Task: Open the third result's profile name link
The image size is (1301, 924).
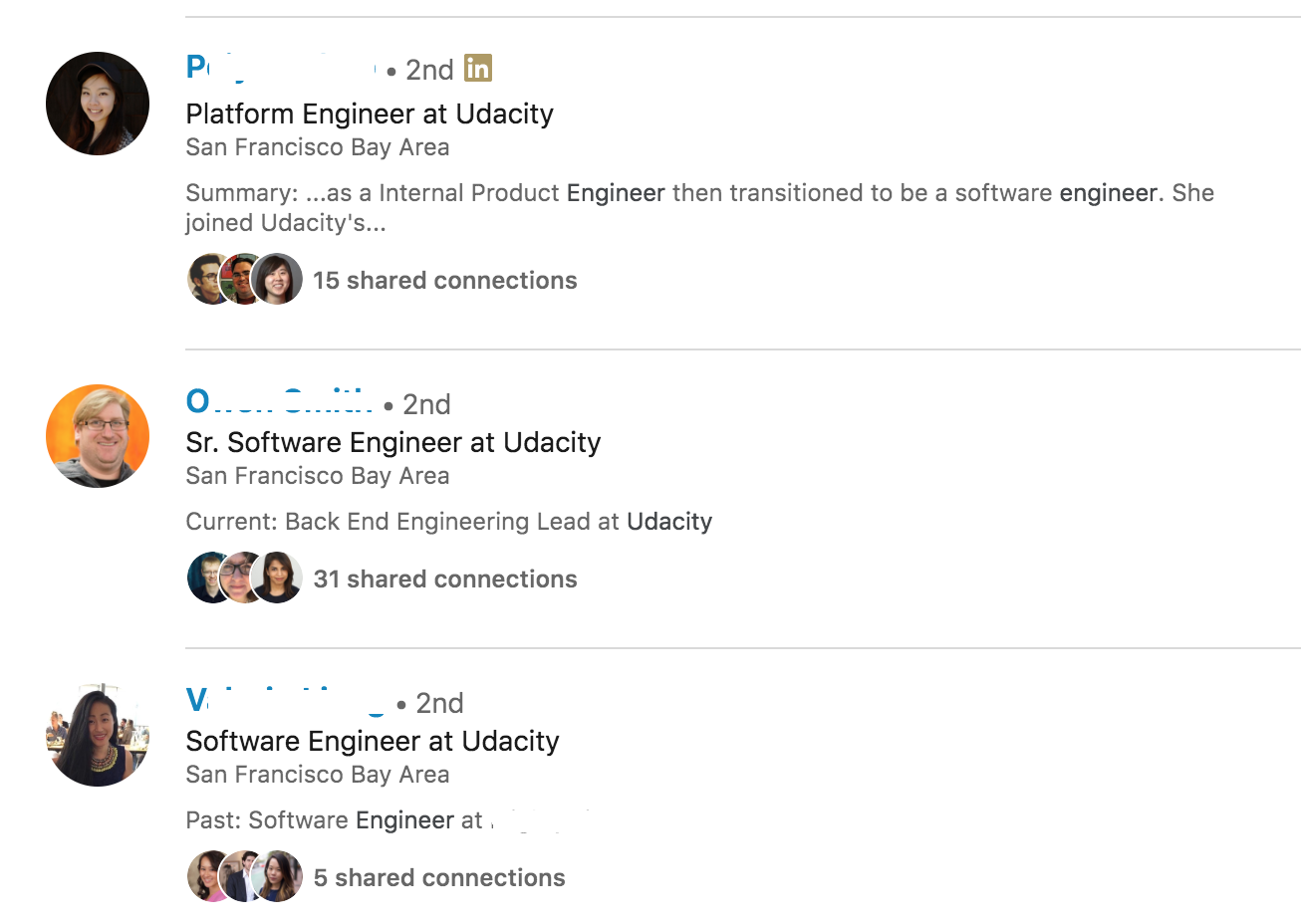Action: click(x=286, y=701)
